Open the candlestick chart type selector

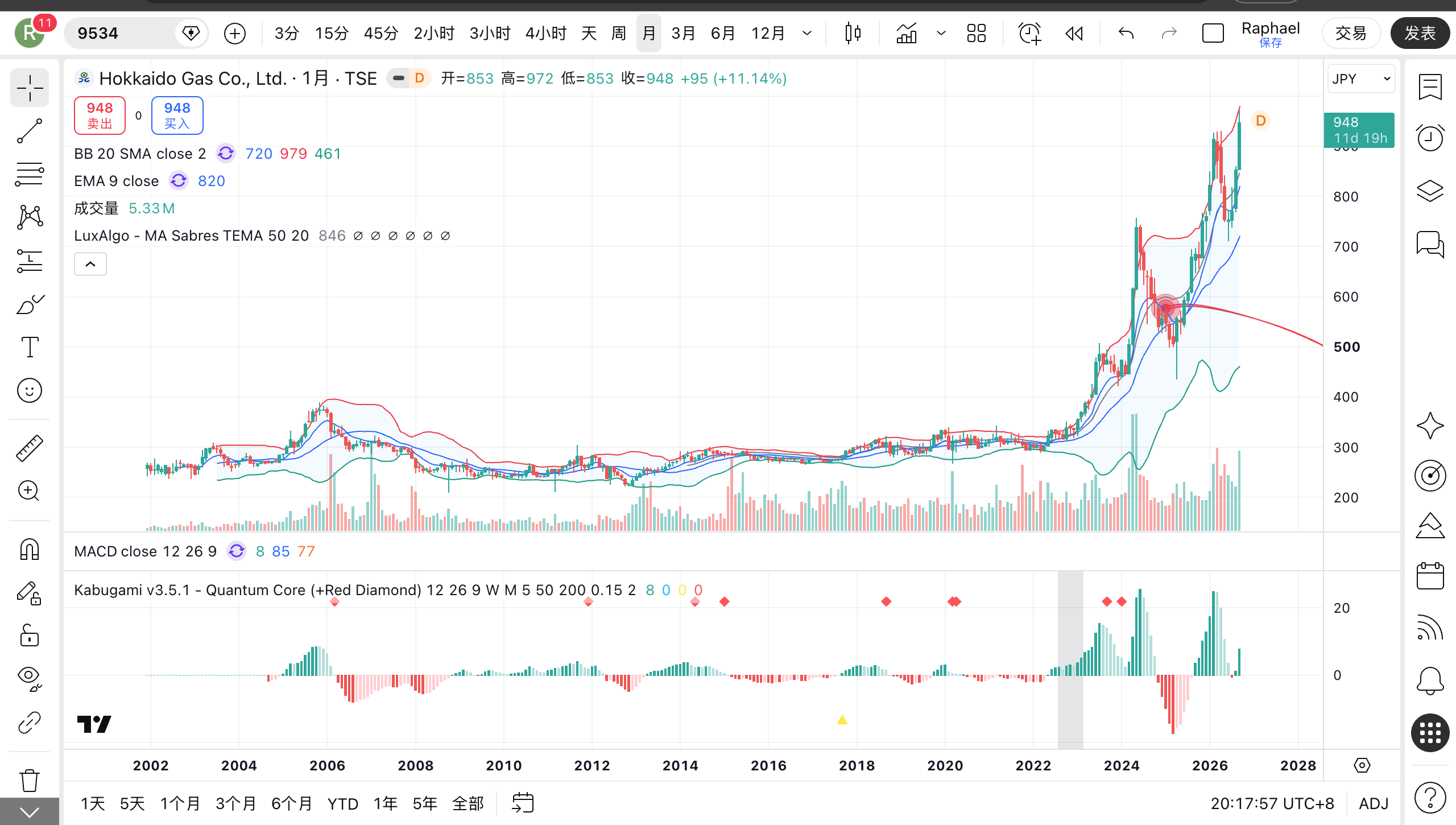[x=853, y=34]
